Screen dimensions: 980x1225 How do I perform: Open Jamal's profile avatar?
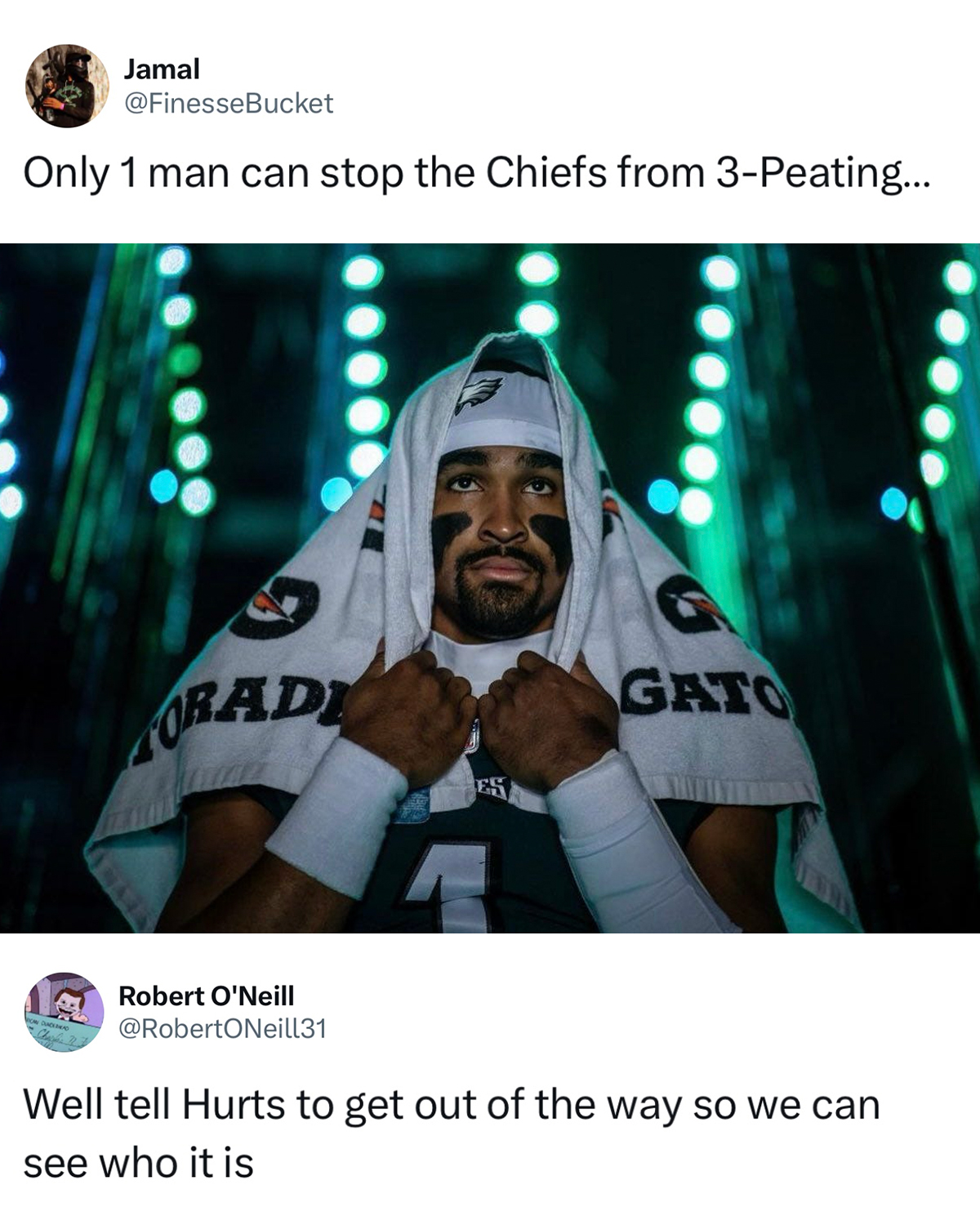click(67, 86)
